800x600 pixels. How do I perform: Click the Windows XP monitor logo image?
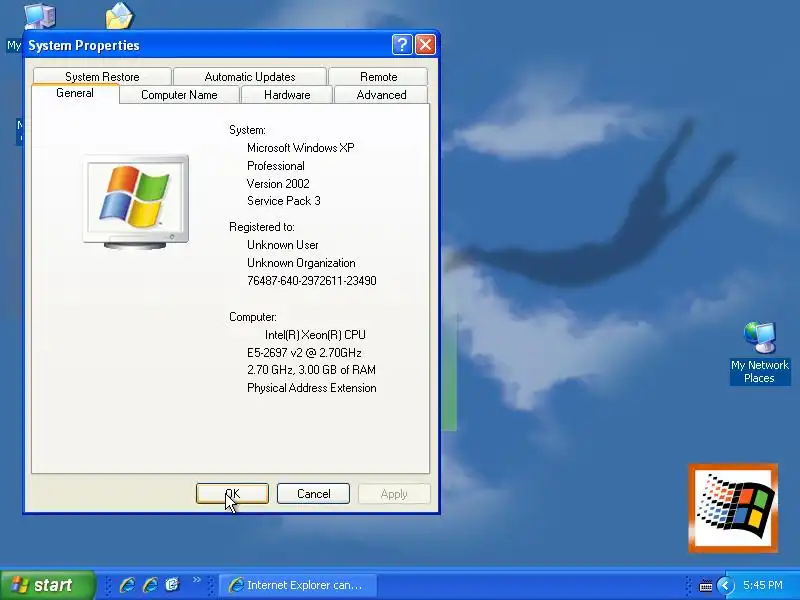tap(136, 202)
